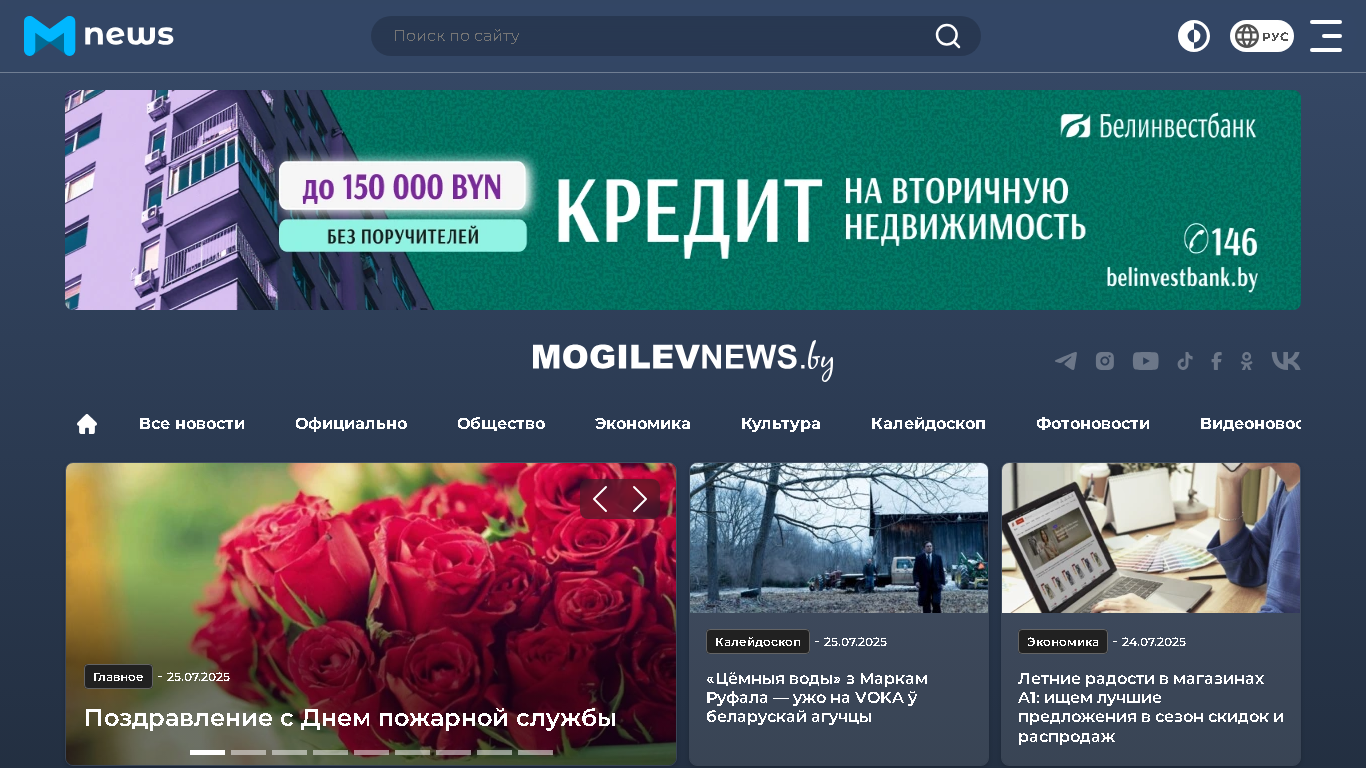Select the first carousel indicator

207,752
